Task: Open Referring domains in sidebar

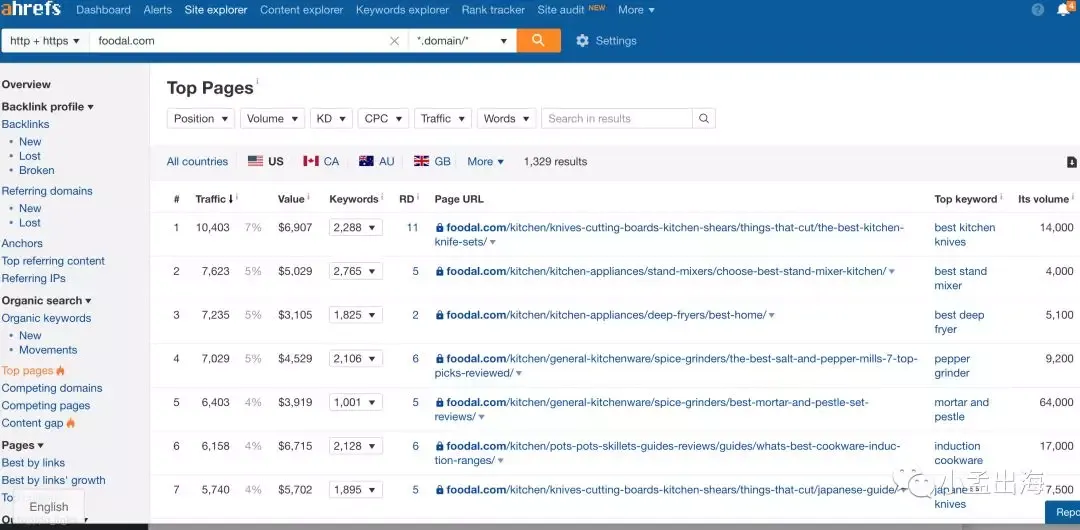Action: tap(47, 191)
